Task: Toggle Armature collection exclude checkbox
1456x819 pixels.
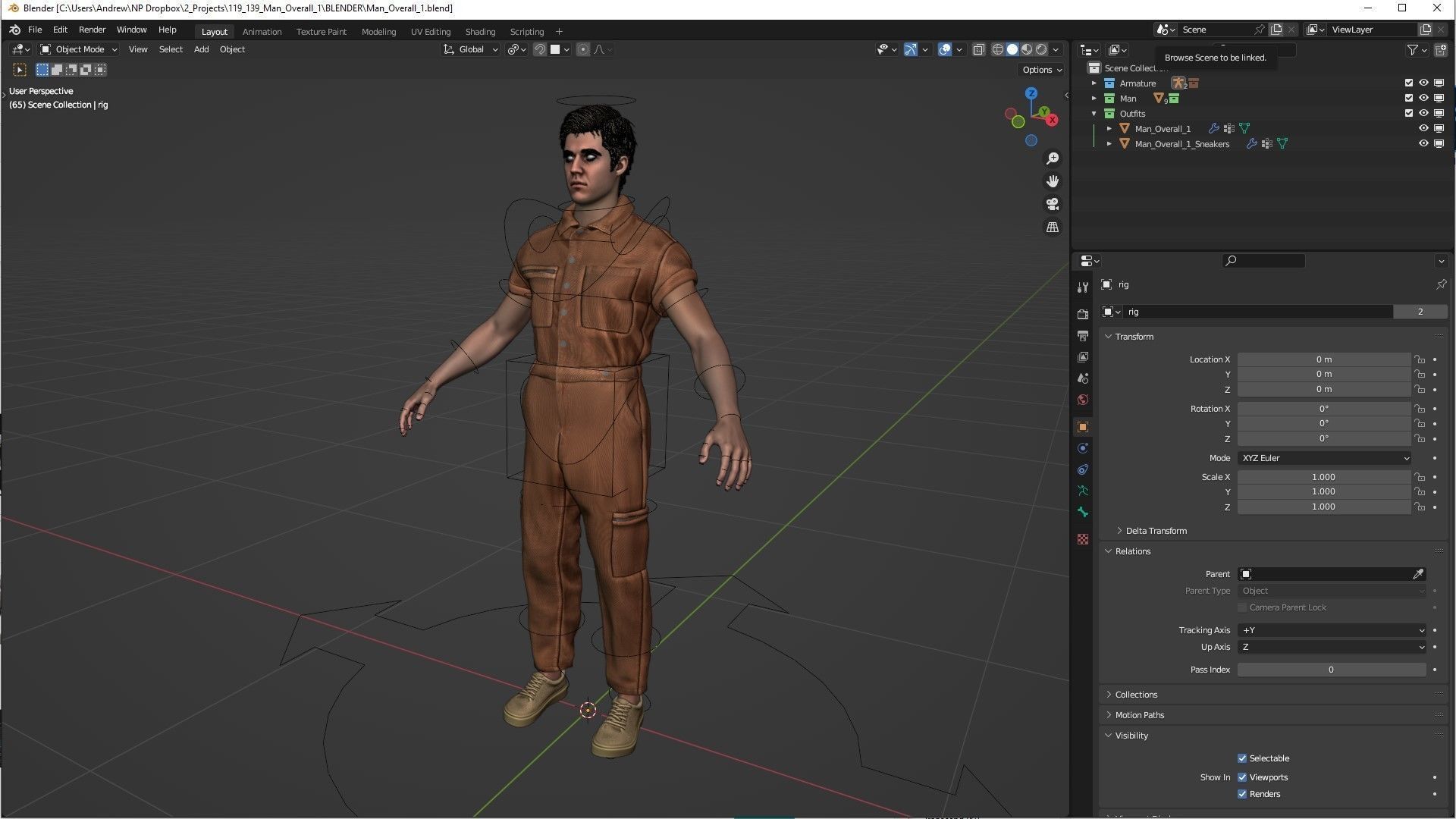Action: point(1409,83)
